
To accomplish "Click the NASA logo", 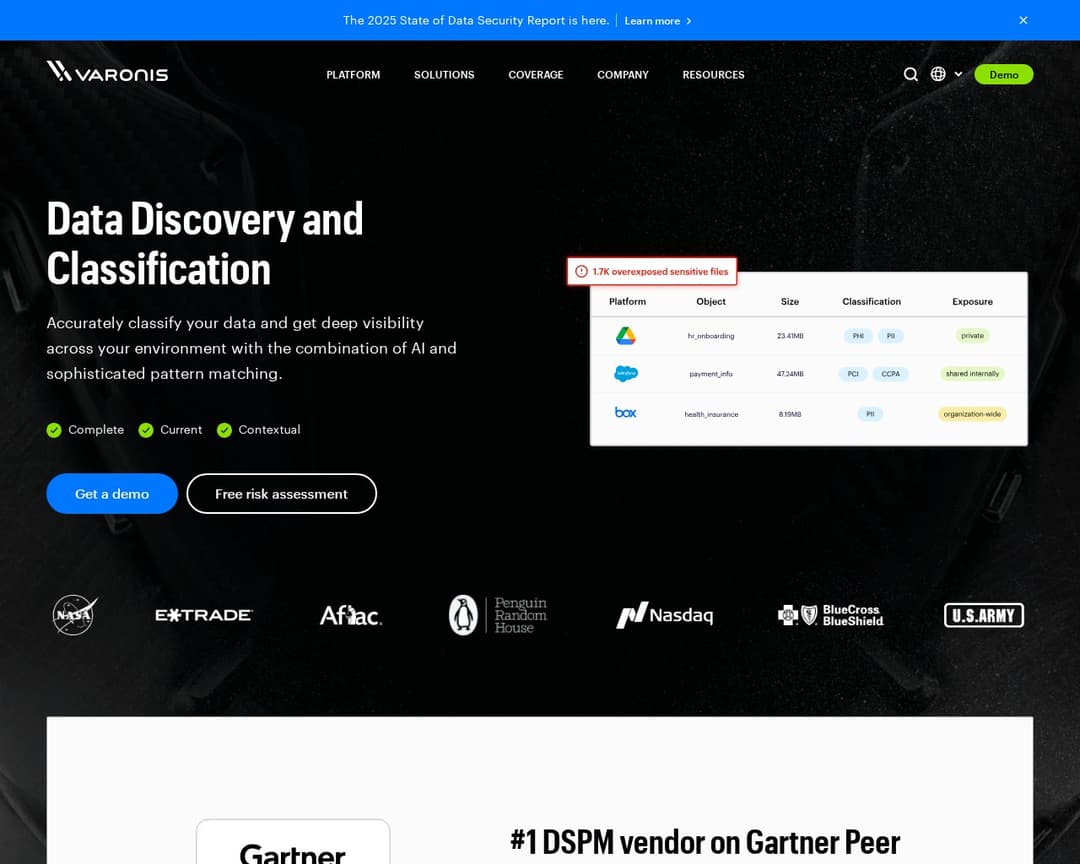I will click(74, 615).
